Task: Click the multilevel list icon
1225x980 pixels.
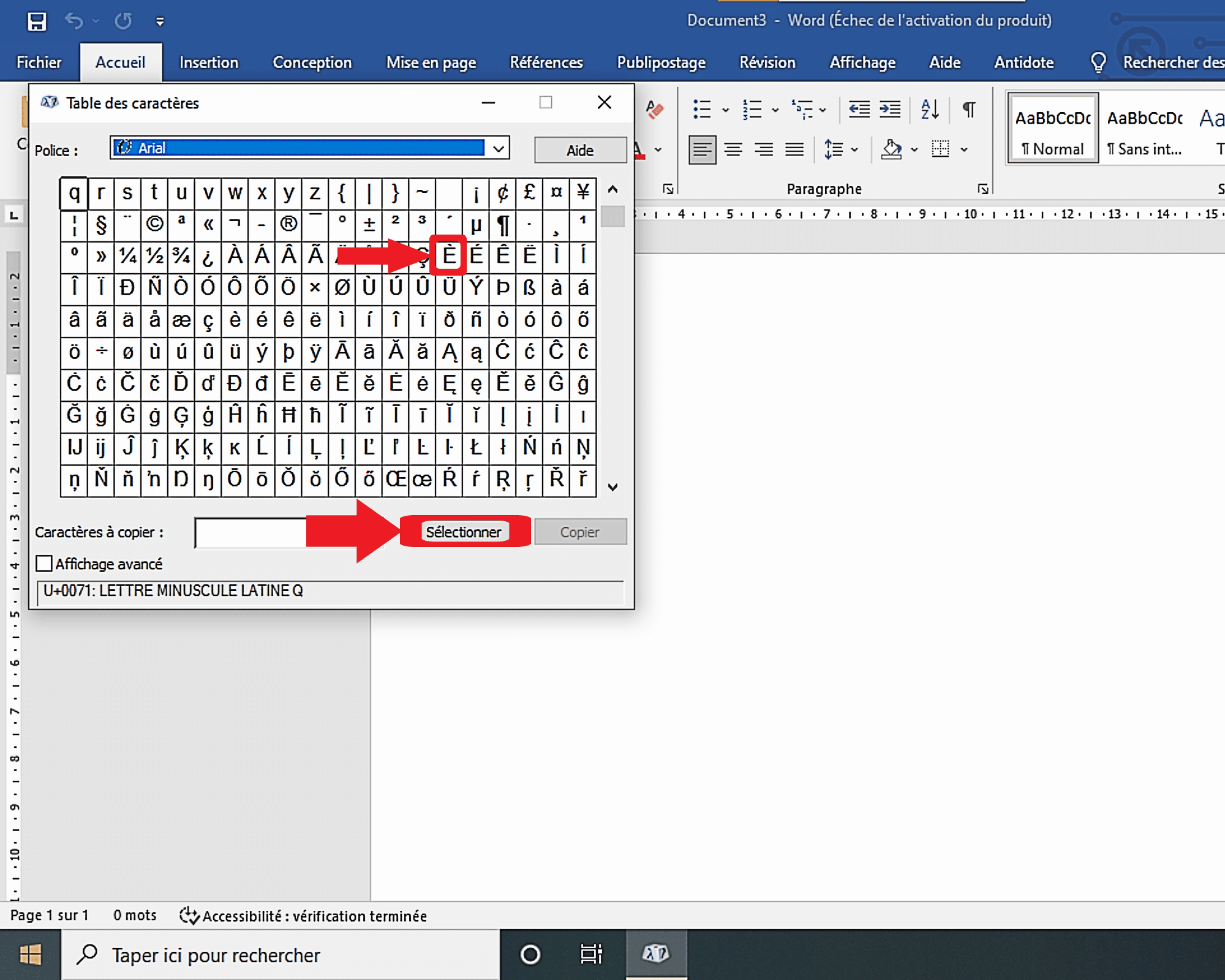Action: [802, 110]
